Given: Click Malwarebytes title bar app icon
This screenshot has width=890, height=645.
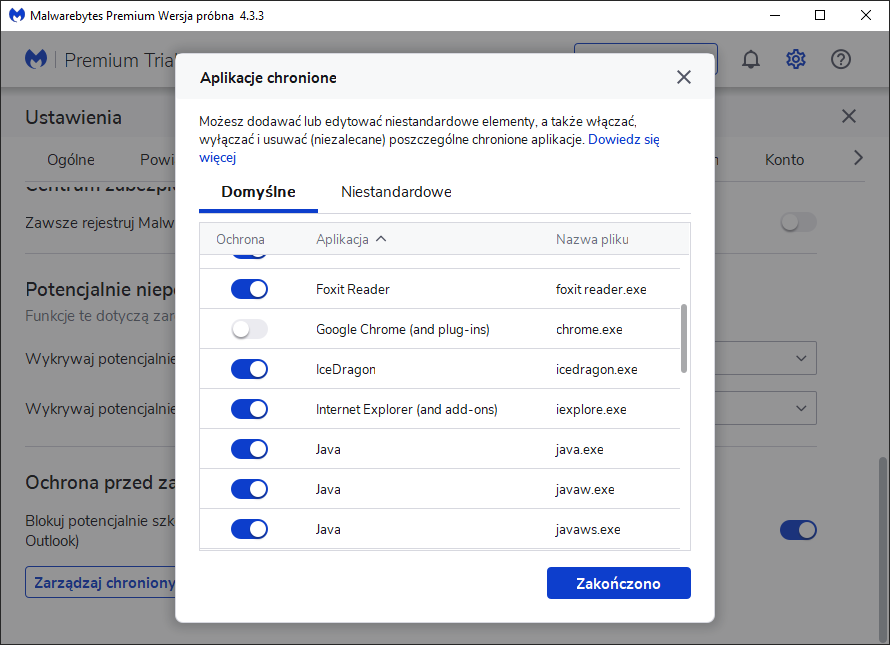Looking at the screenshot, I should point(17,15).
